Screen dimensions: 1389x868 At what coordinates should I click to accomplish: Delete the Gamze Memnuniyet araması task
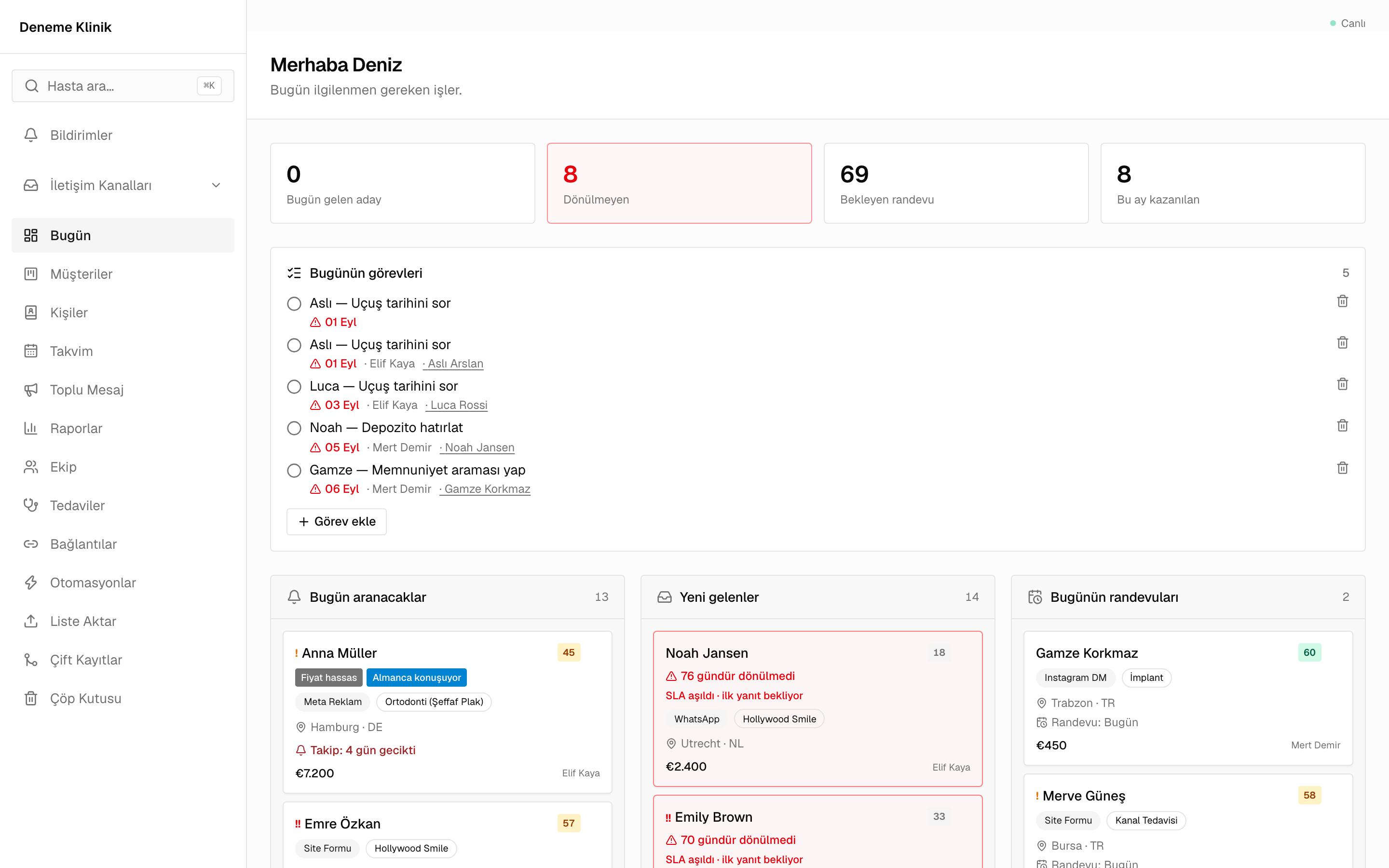pyautogui.click(x=1342, y=468)
